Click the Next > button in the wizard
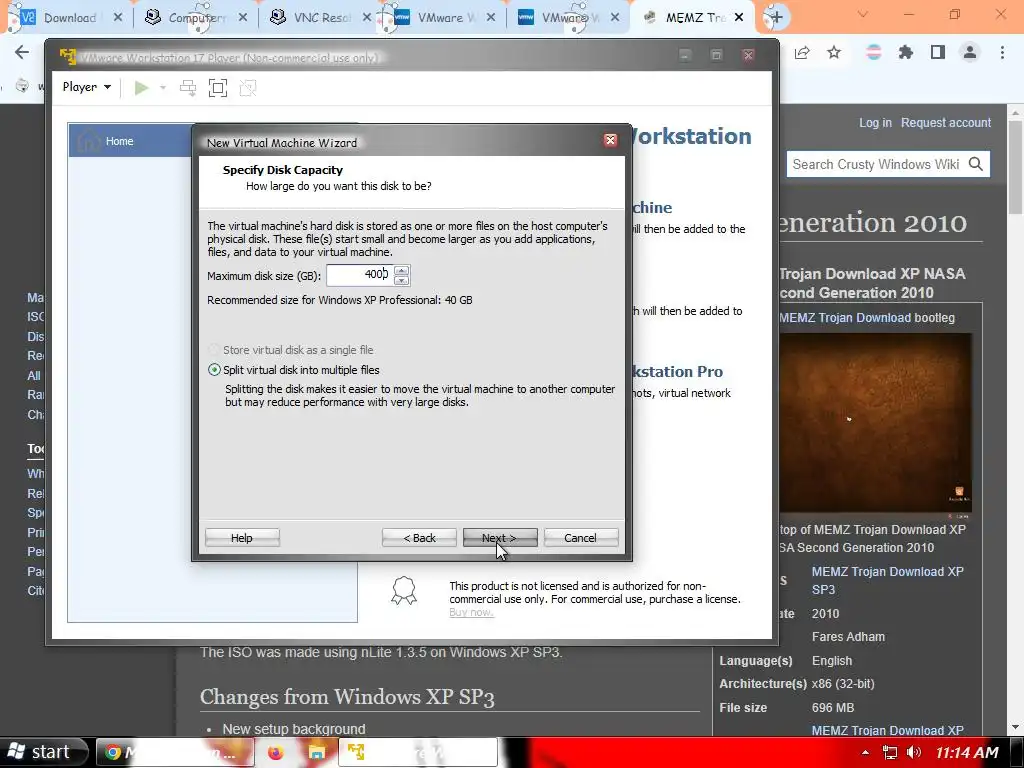Viewport: 1024px width, 768px height. click(x=500, y=537)
